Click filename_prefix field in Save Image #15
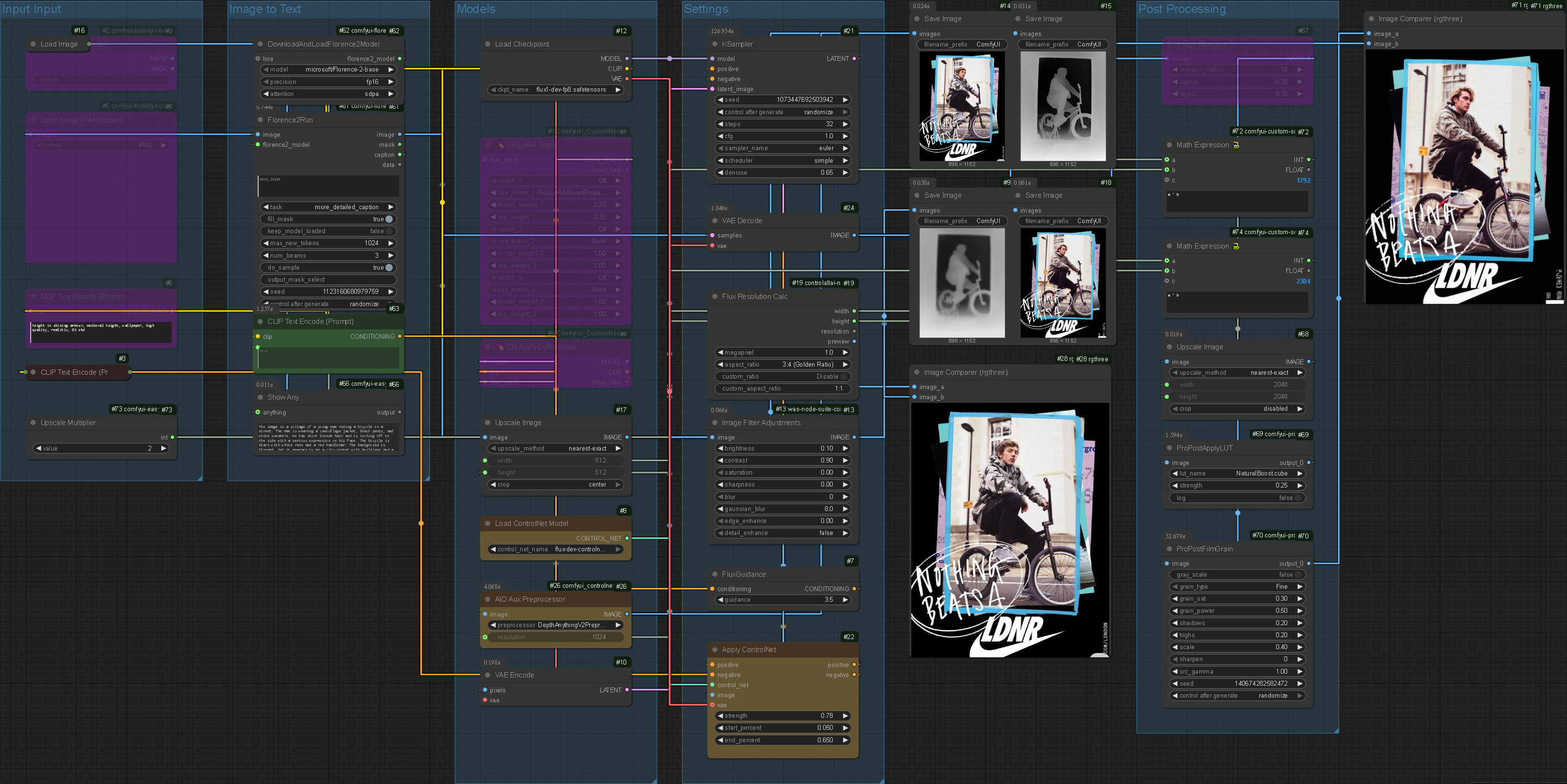This screenshot has width=1567, height=784. tap(1063, 45)
